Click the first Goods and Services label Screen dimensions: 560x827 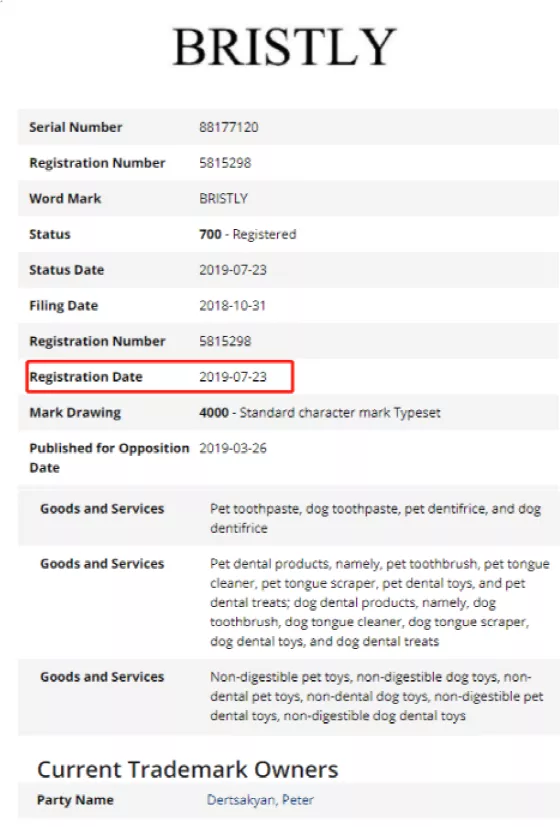point(102,509)
